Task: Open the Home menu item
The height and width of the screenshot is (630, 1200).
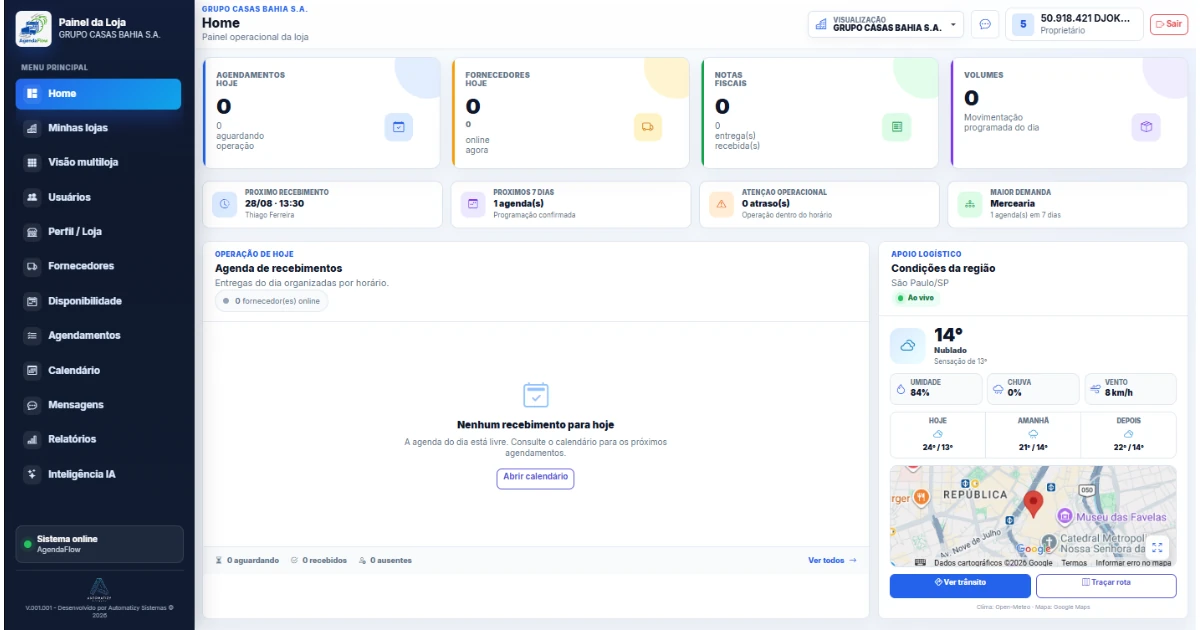Action: pyautogui.click(x=98, y=93)
